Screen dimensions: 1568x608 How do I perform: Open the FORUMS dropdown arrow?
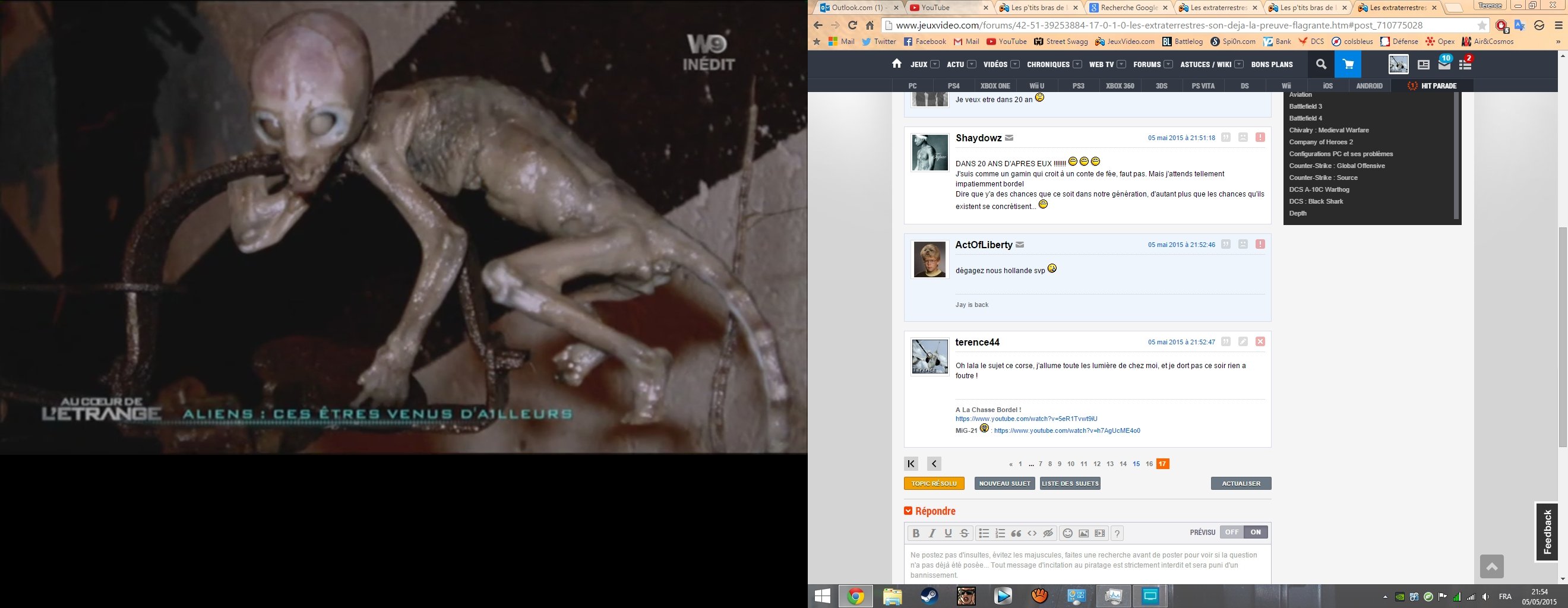(1168, 65)
